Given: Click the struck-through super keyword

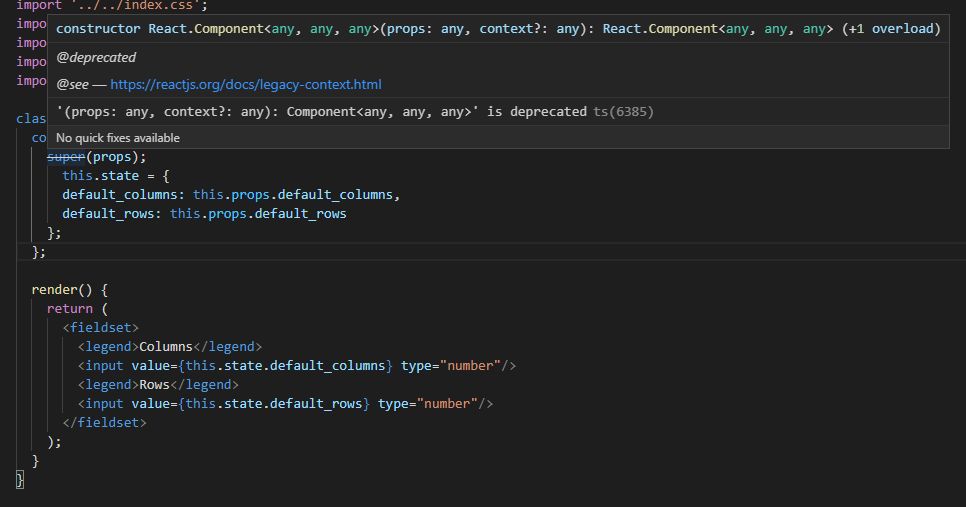Looking at the screenshot, I should (x=66, y=157).
